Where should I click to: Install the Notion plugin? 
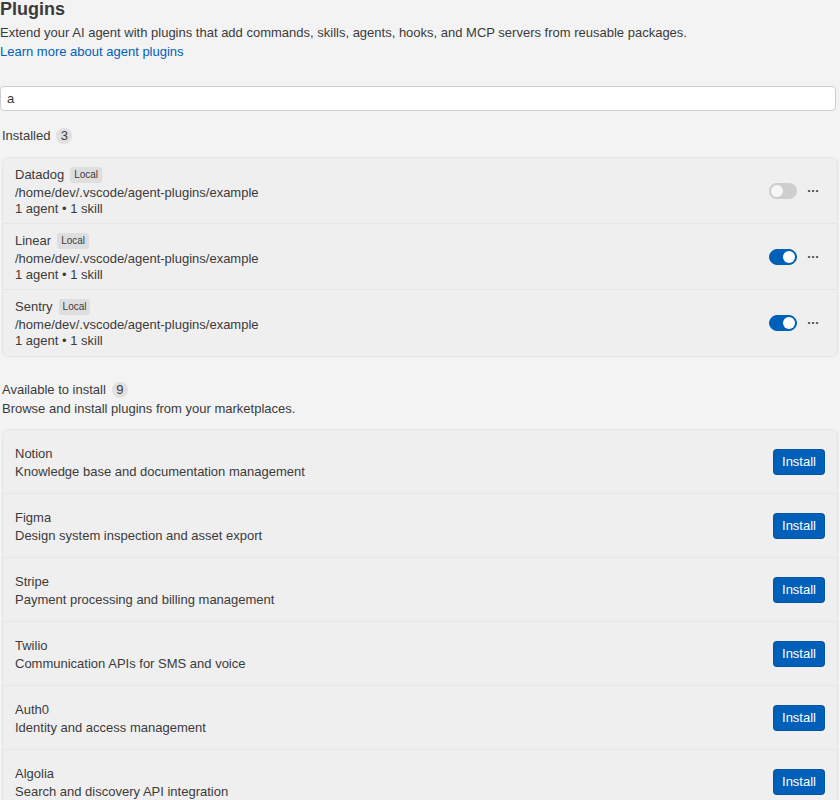[798, 462]
